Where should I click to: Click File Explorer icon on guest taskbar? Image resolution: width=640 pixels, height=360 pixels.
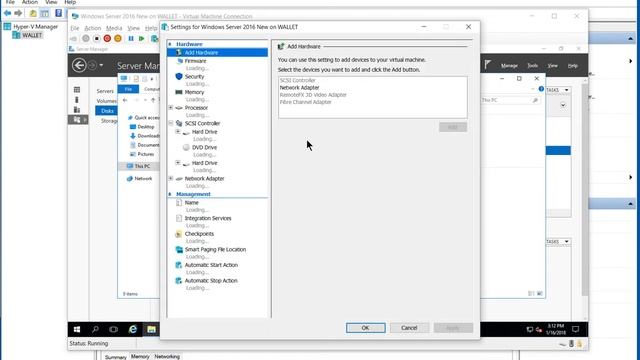coord(151,329)
